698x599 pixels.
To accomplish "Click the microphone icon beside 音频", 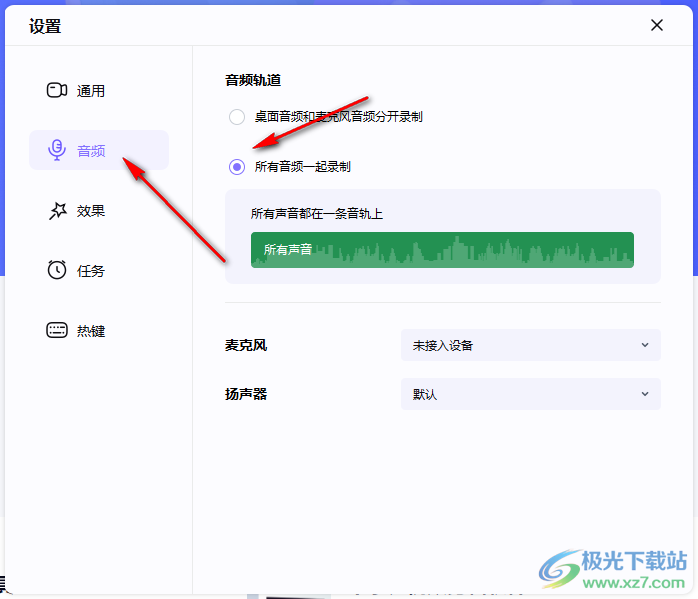I will coord(57,151).
